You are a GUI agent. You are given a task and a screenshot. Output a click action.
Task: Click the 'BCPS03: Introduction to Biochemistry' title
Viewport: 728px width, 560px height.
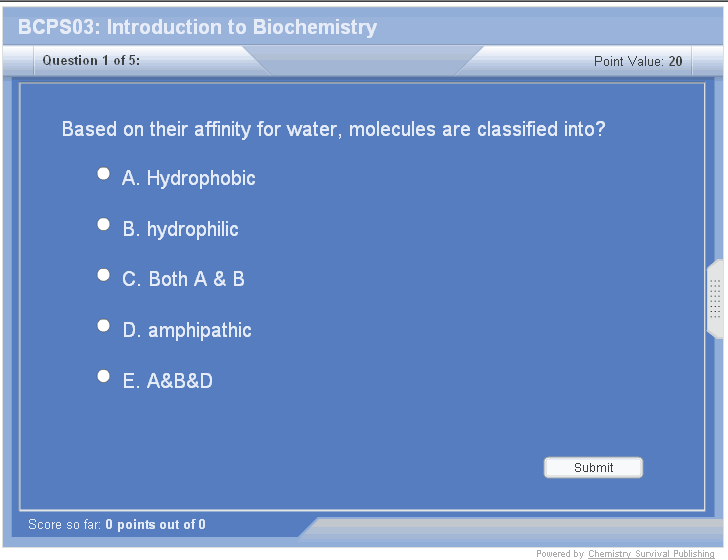[x=197, y=27]
